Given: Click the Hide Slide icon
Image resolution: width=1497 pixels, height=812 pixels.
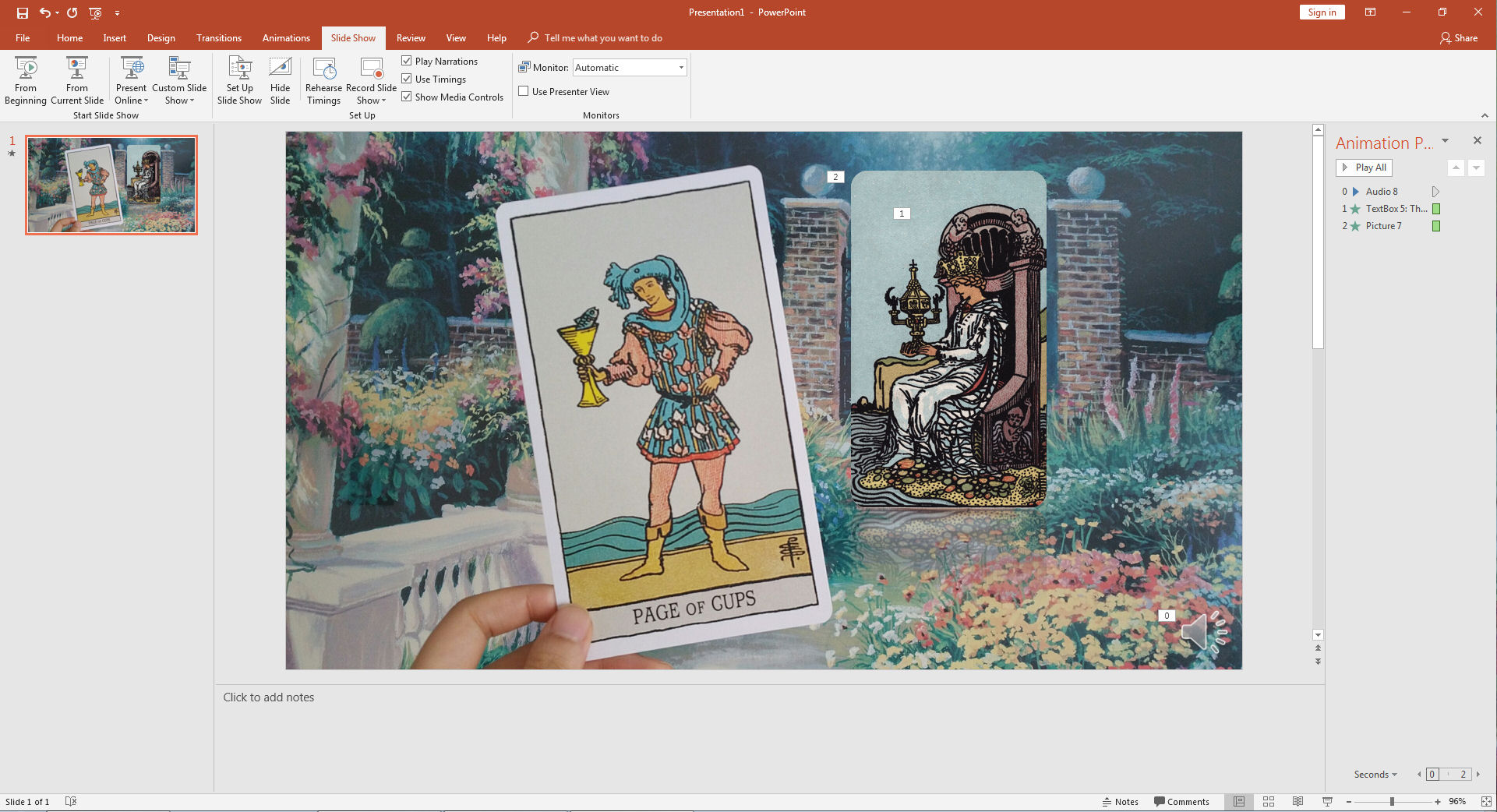Looking at the screenshot, I should [280, 79].
